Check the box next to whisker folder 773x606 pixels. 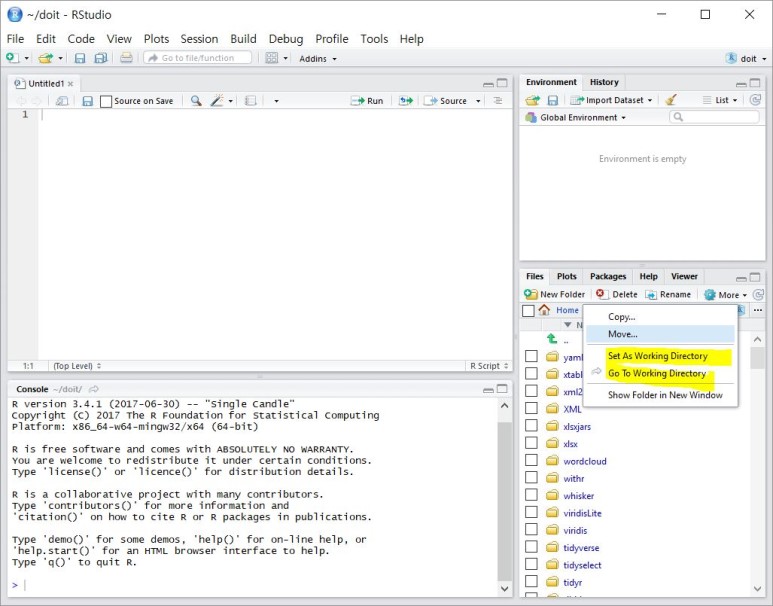531,495
